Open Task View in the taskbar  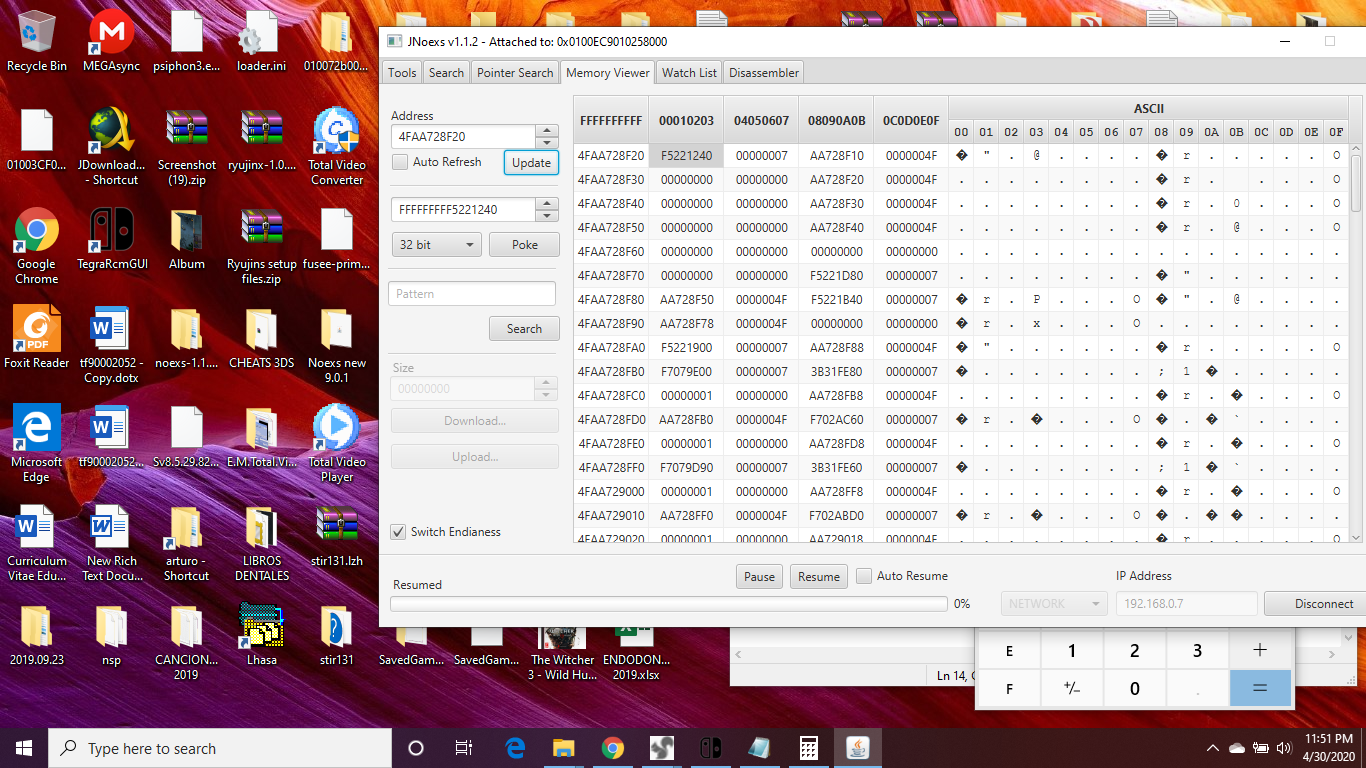464,748
